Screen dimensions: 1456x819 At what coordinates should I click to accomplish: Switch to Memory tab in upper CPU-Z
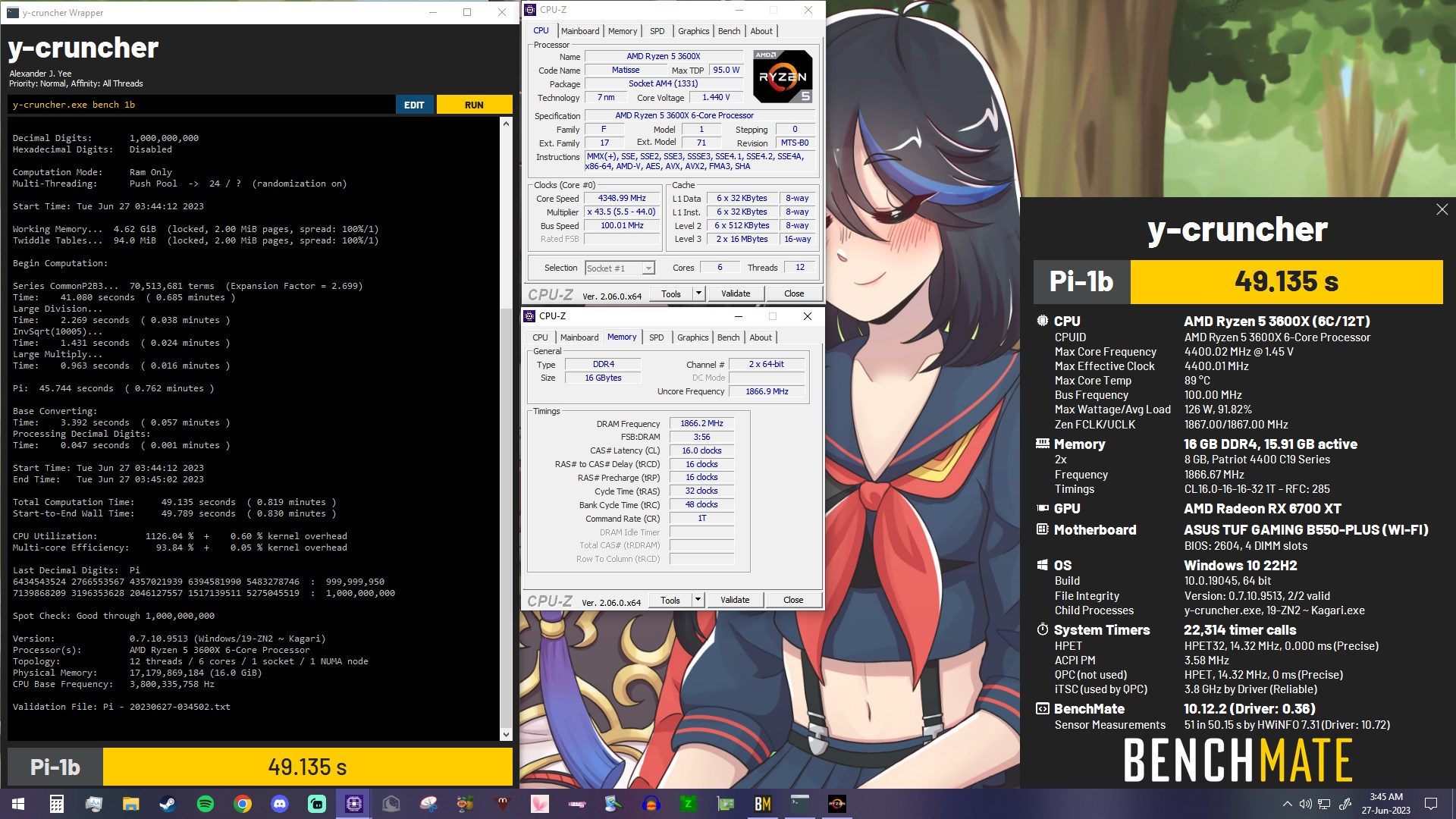click(623, 31)
